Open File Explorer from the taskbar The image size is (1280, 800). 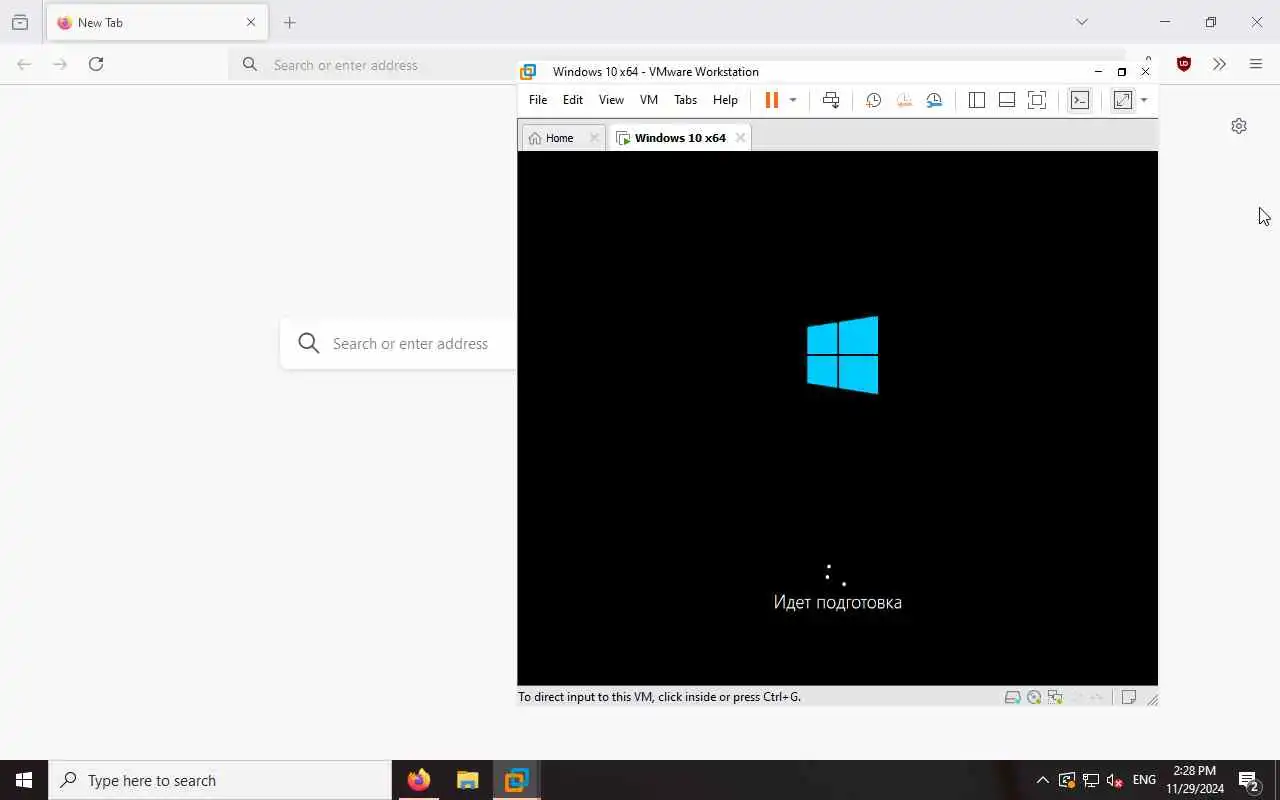click(x=467, y=780)
